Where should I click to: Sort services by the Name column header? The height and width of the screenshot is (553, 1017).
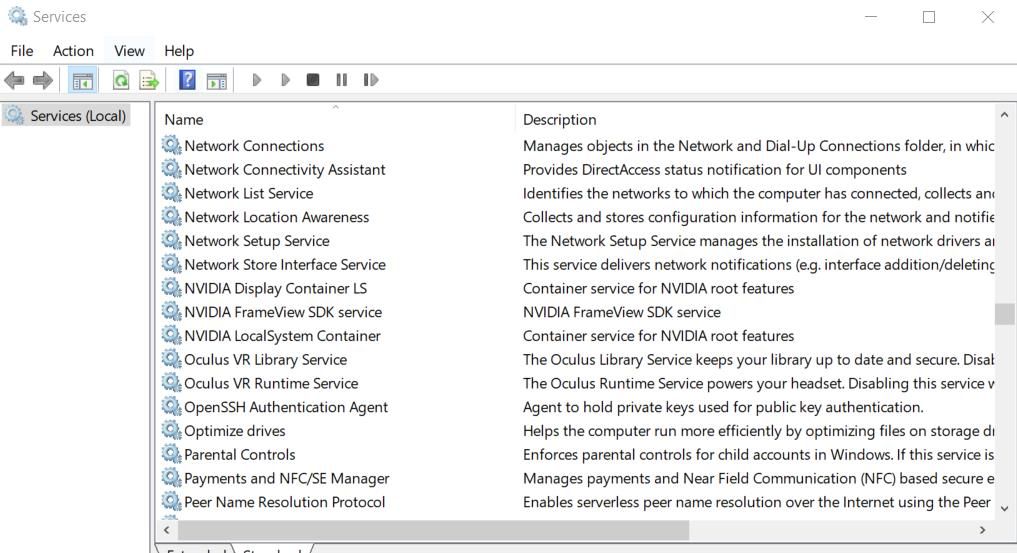pos(184,119)
